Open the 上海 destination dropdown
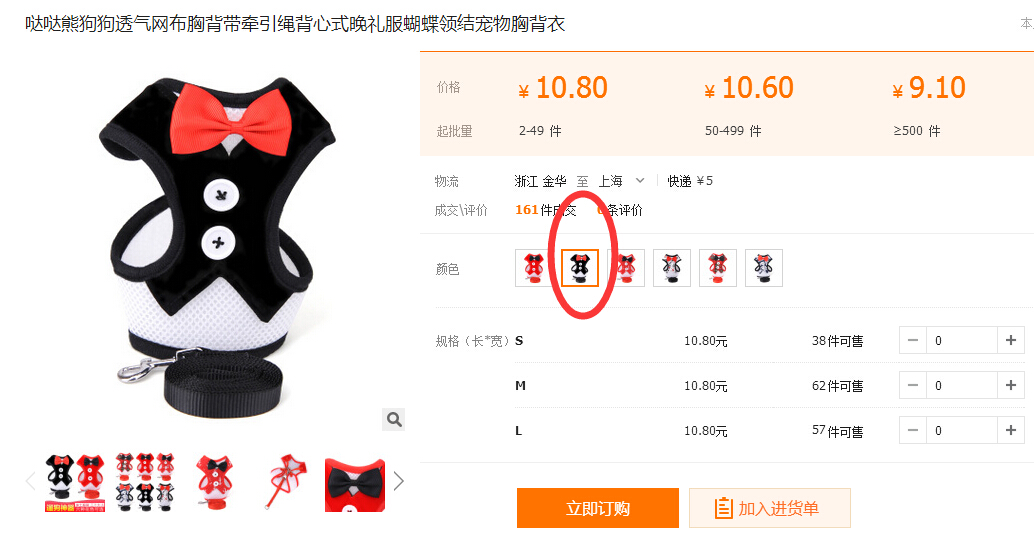Viewport: 1034px width, 538px height. [622, 181]
